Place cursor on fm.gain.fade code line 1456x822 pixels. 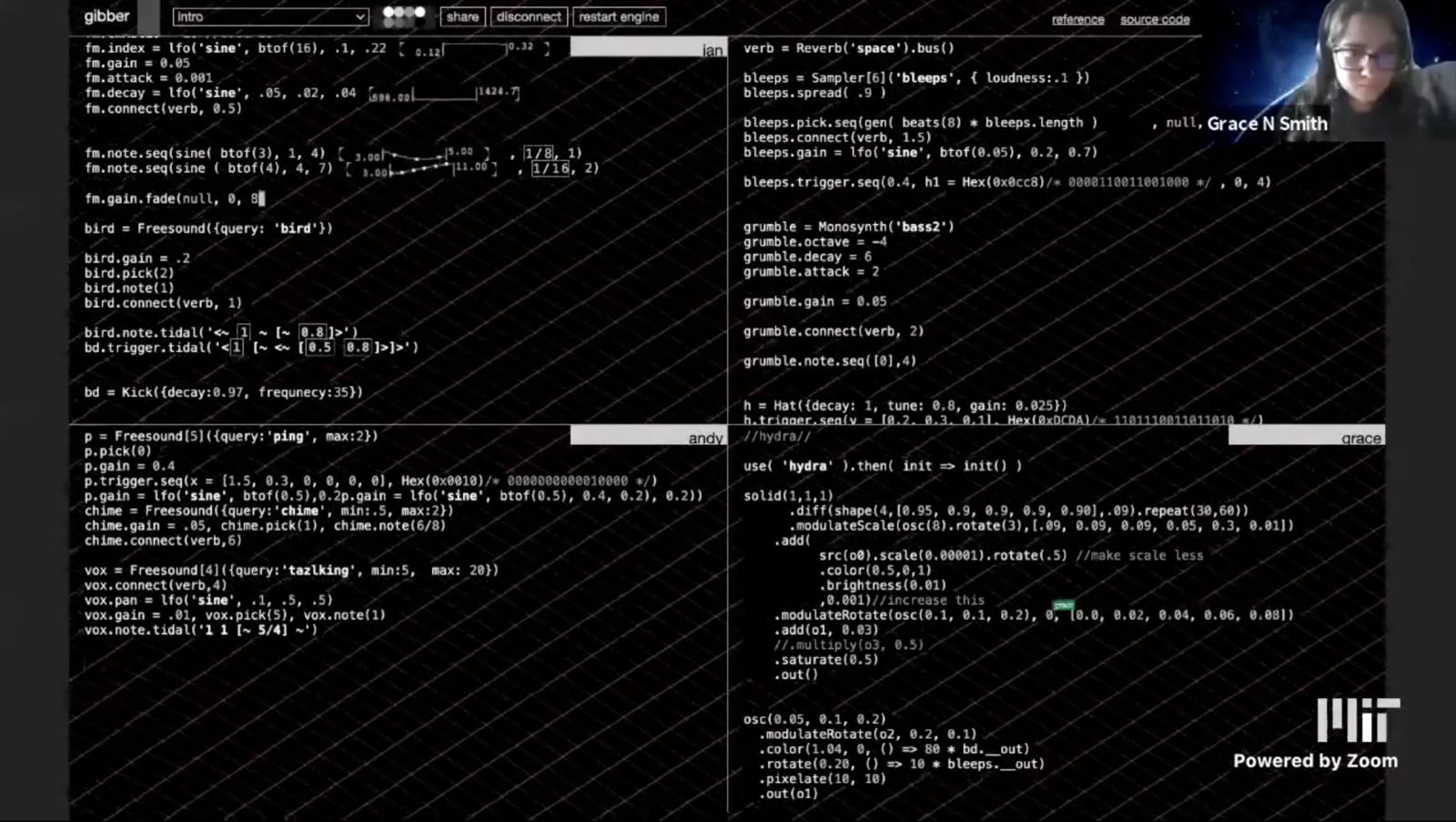pyautogui.click(x=173, y=198)
